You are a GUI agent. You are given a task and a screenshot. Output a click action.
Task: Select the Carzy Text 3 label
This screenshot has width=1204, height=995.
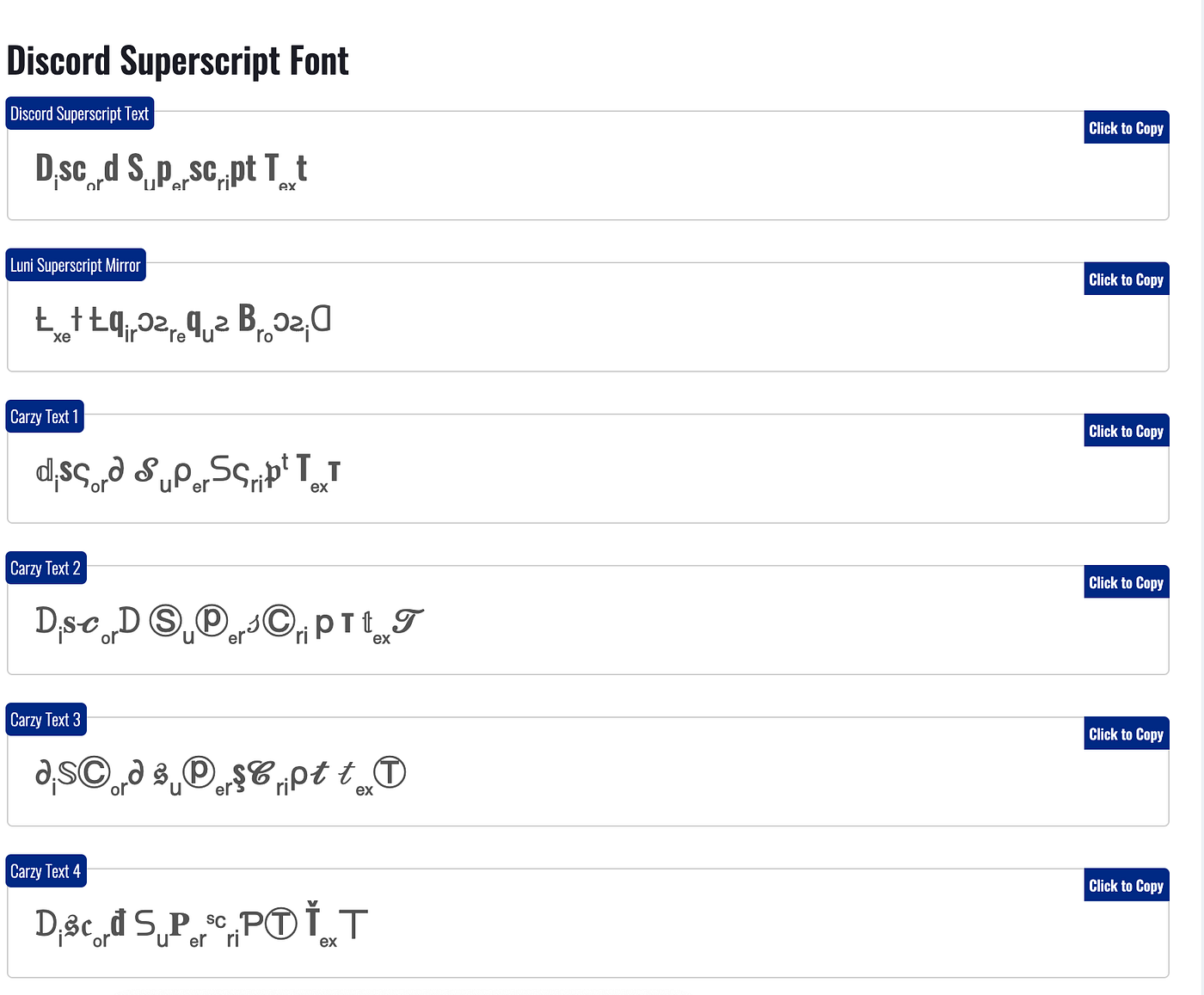[x=46, y=719]
